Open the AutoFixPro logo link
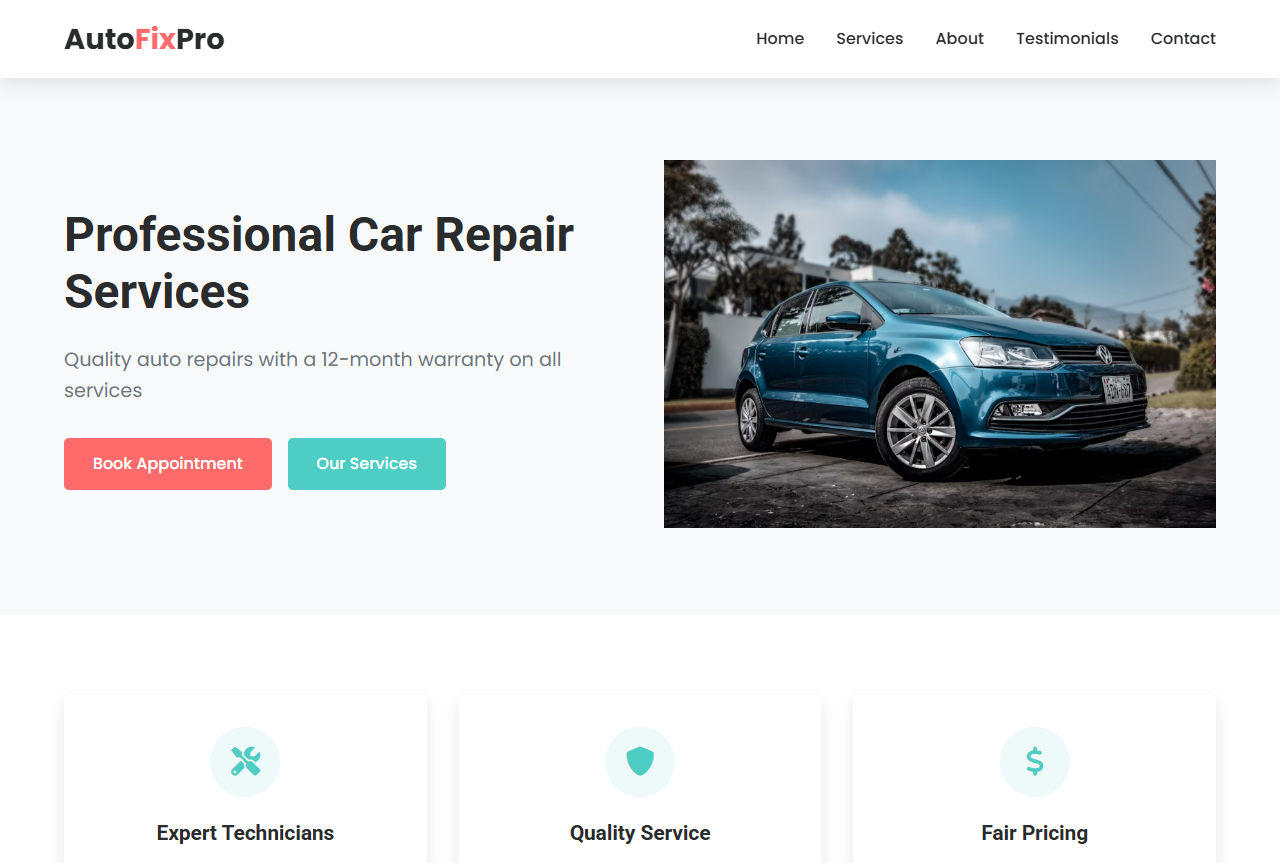This screenshot has width=1280, height=863. point(144,39)
